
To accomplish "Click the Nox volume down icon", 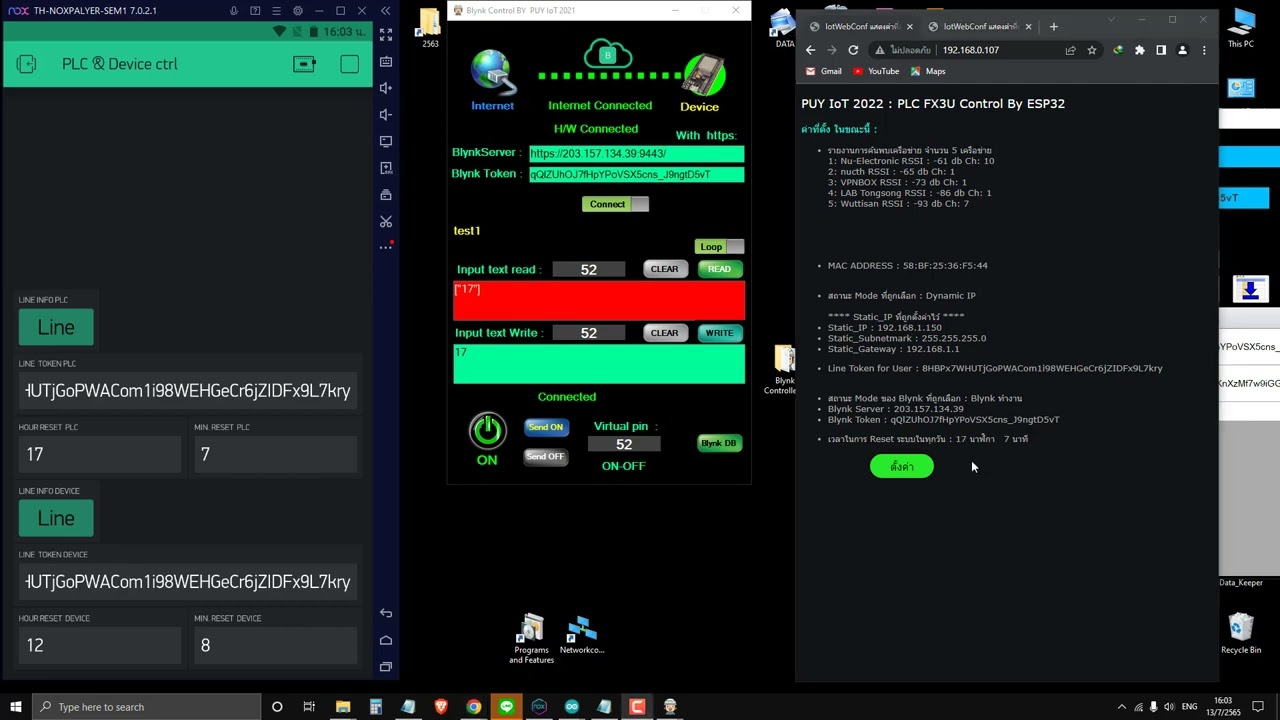I will point(386,115).
